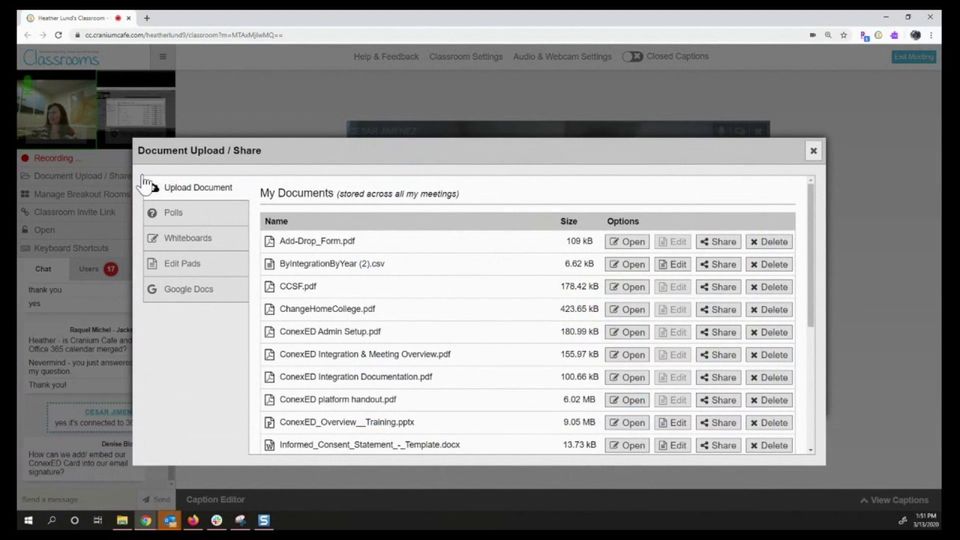Screen dimensions: 960x540
Task: Click Manage Breakout Rooms in sidebar
Action: pyautogui.click(x=76, y=194)
